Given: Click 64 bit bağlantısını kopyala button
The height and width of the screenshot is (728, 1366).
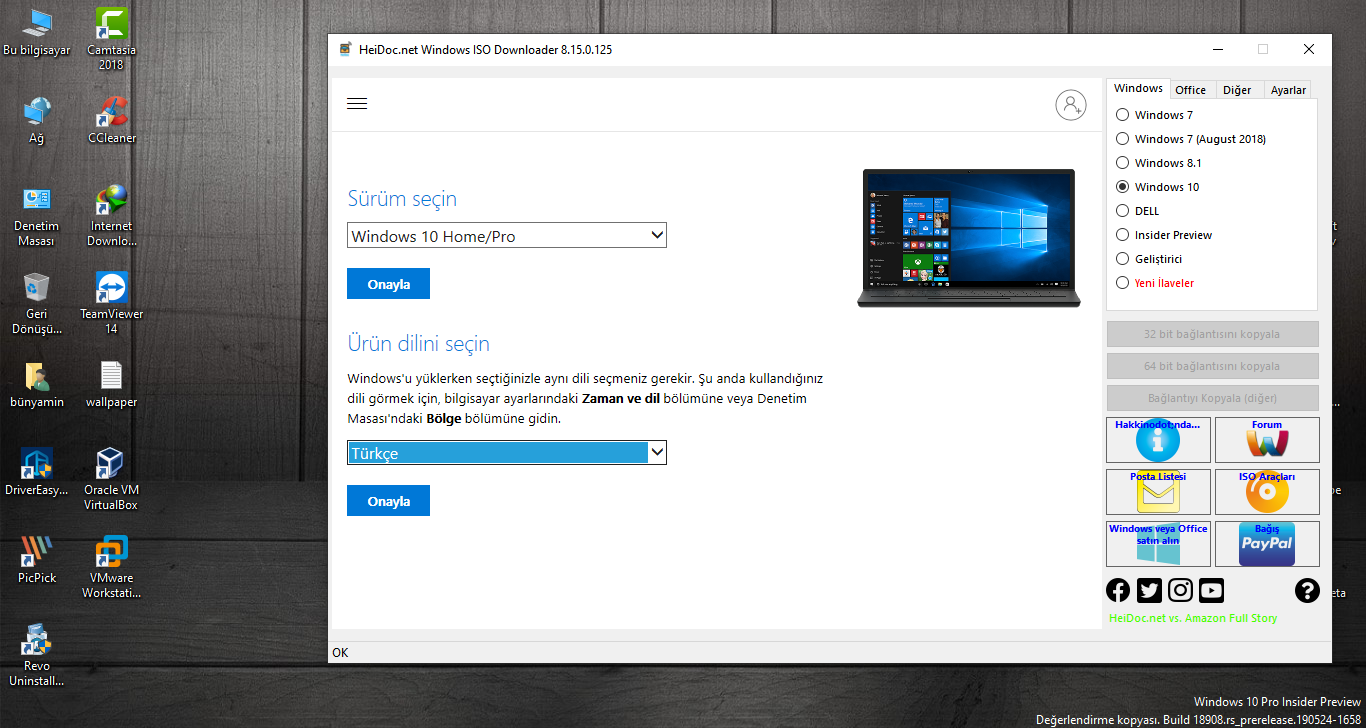Looking at the screenshot, I should (1212, 366).
